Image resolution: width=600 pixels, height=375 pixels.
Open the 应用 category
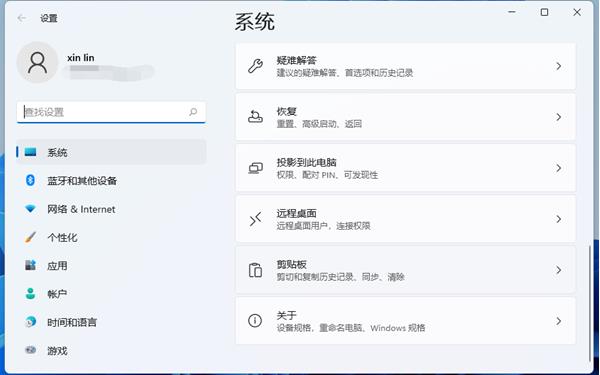pyautogui.click(x=111, y=266)
